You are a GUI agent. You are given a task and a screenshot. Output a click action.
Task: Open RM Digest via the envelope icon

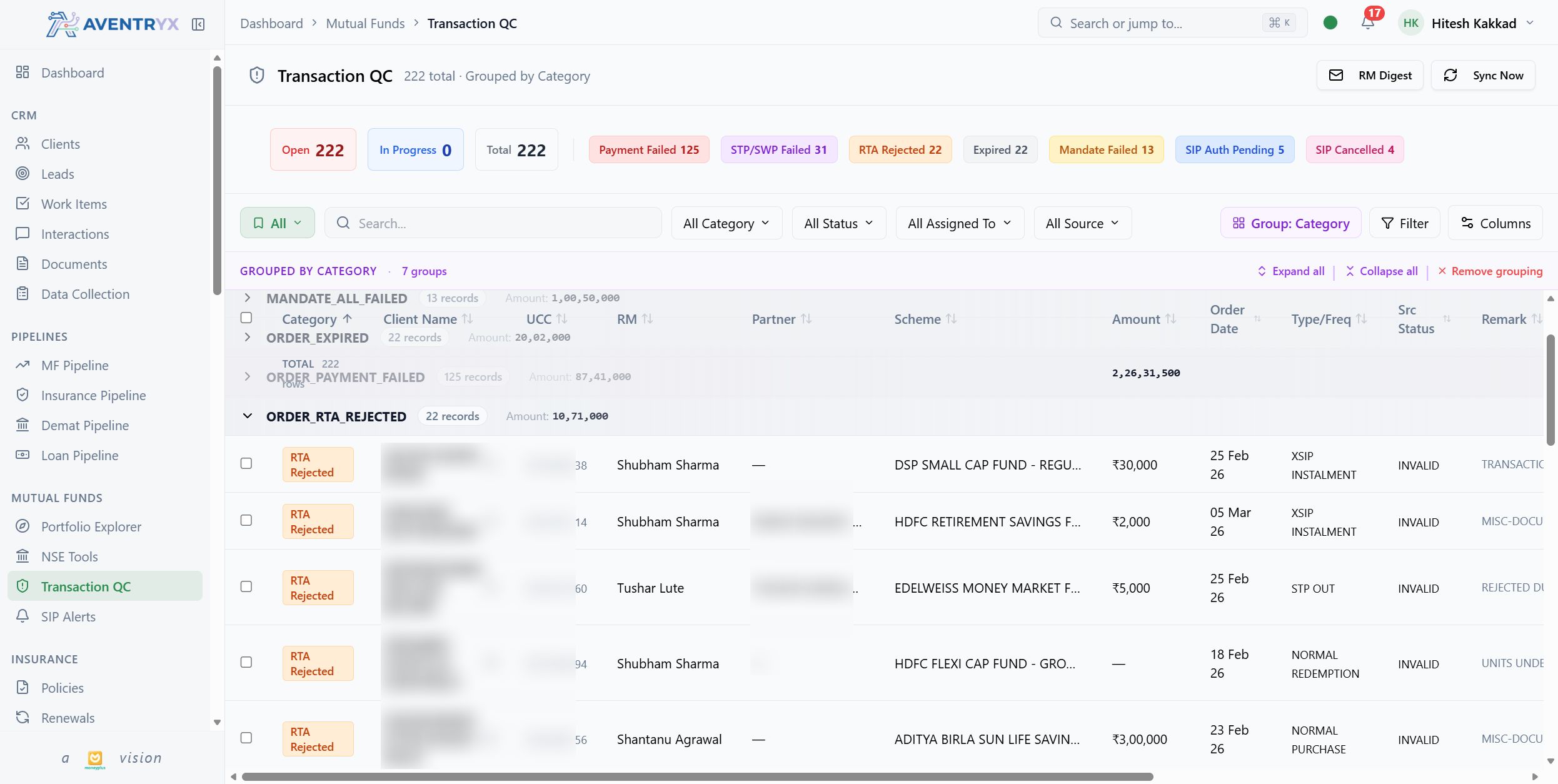coord(1336,76)
